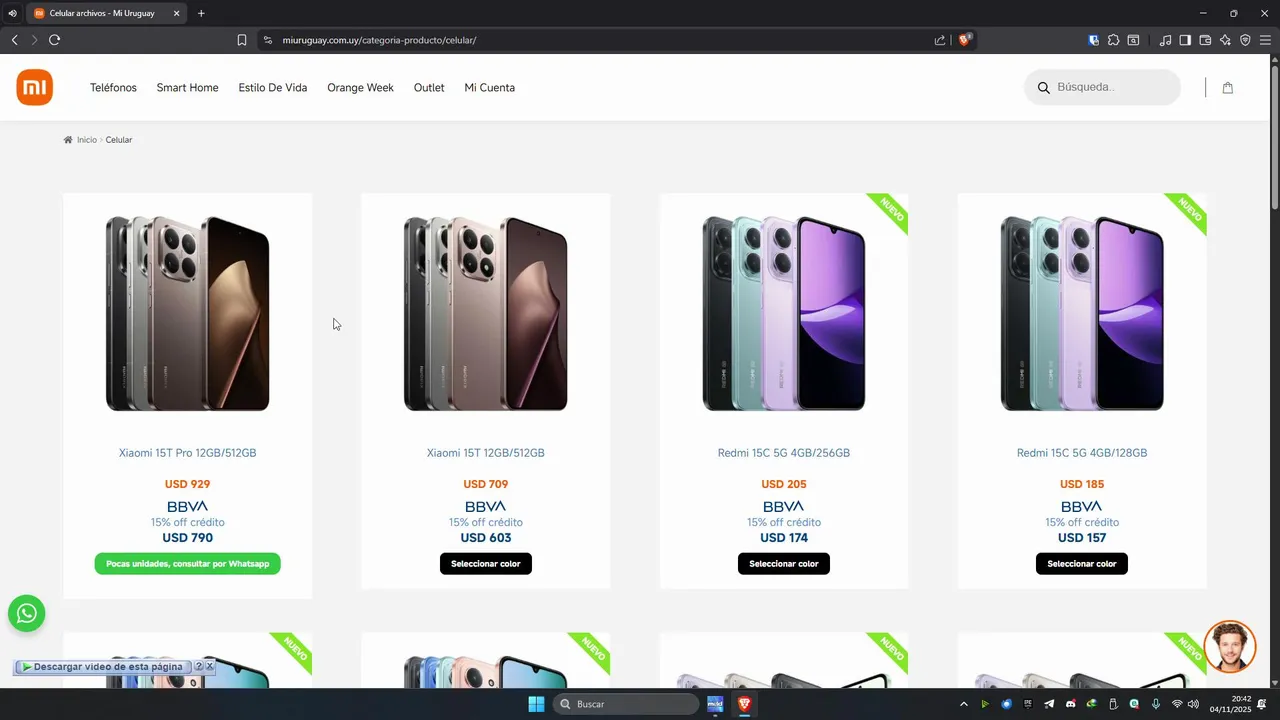This screenshot has height=720, width=1280.
Task: Open the Brave hamburger menu
Action: tap(1265, 40)
